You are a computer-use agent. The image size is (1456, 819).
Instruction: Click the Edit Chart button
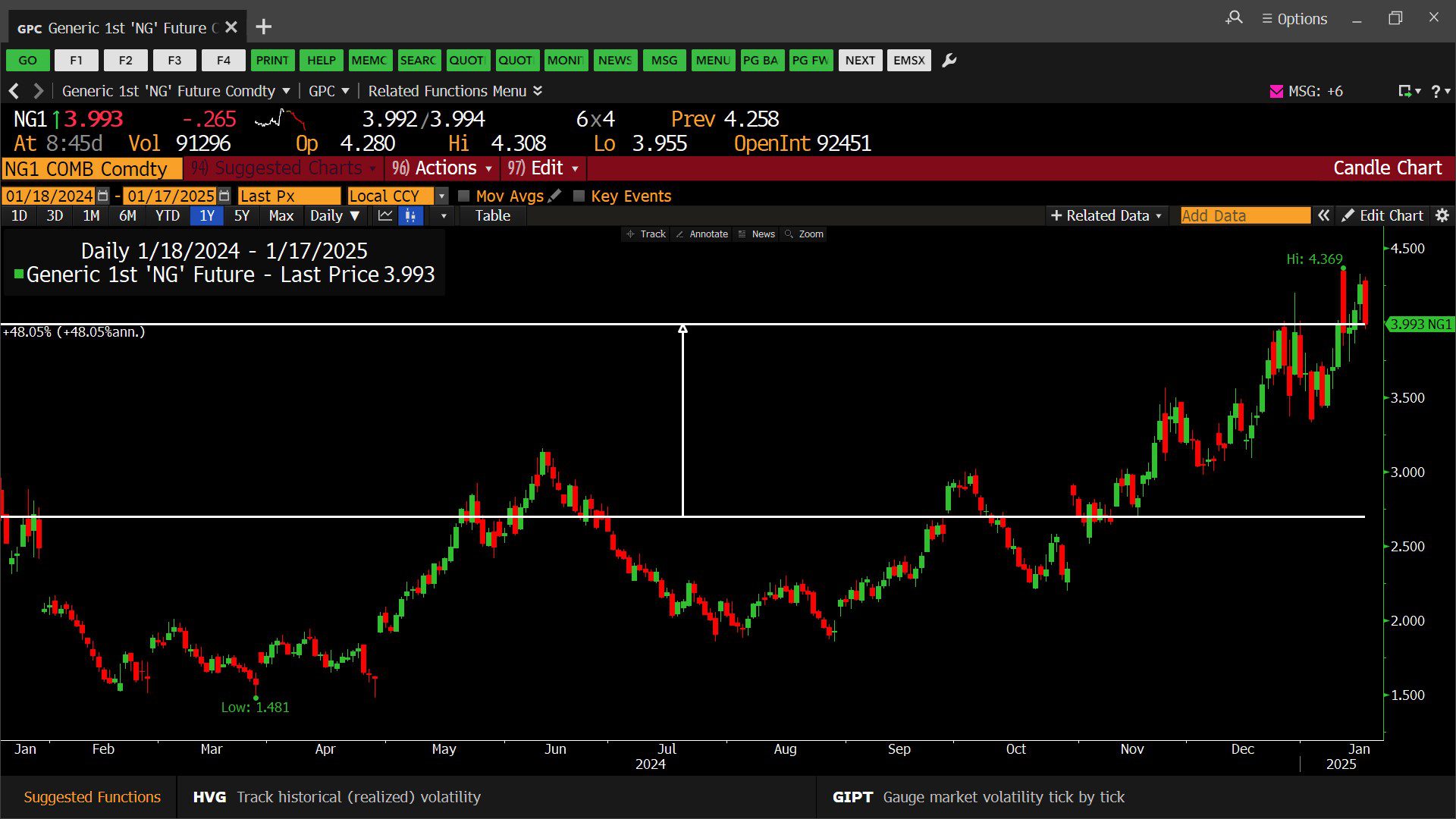1382,216
